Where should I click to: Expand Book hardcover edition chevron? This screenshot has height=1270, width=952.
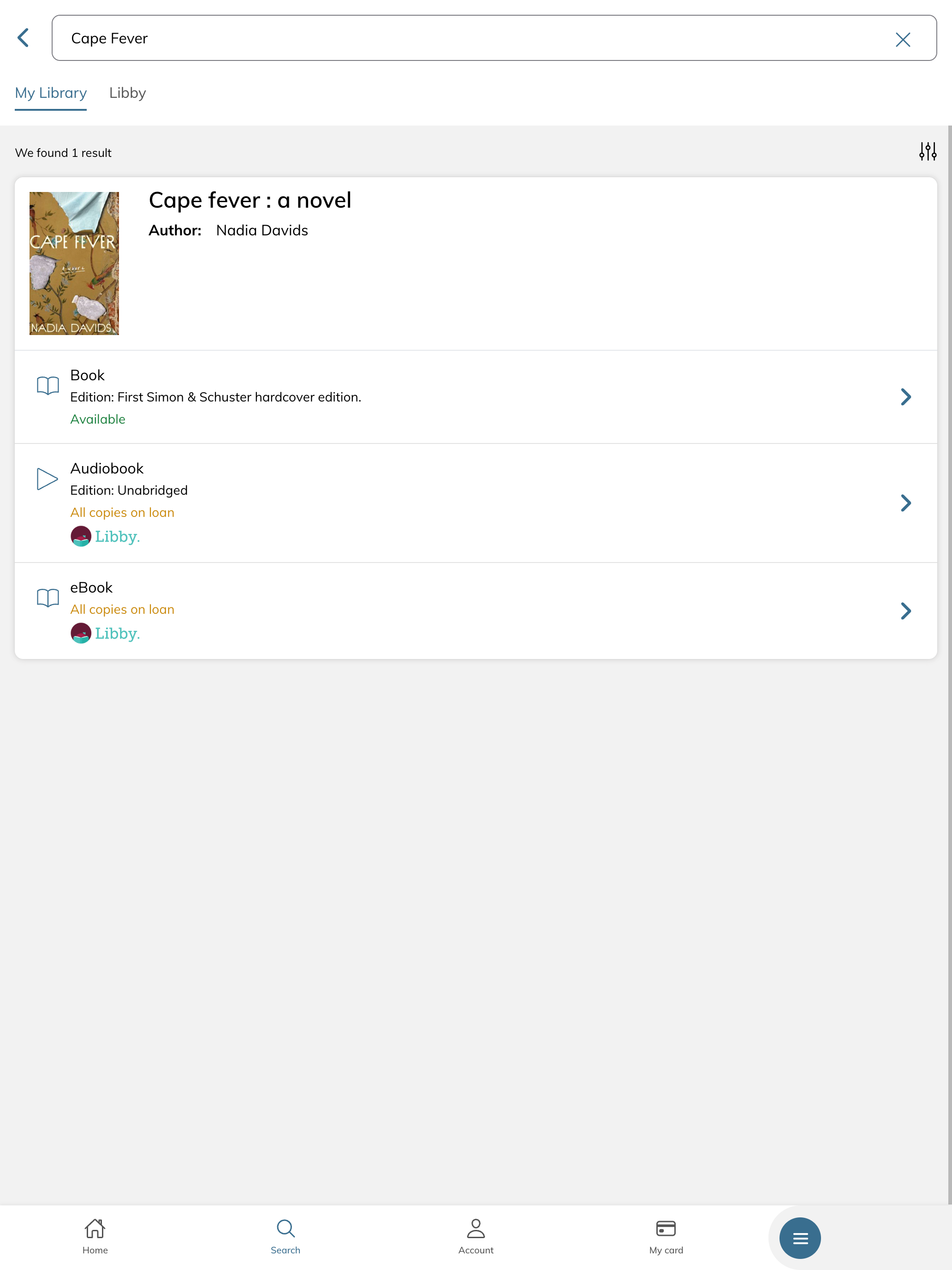pos(905,397)
